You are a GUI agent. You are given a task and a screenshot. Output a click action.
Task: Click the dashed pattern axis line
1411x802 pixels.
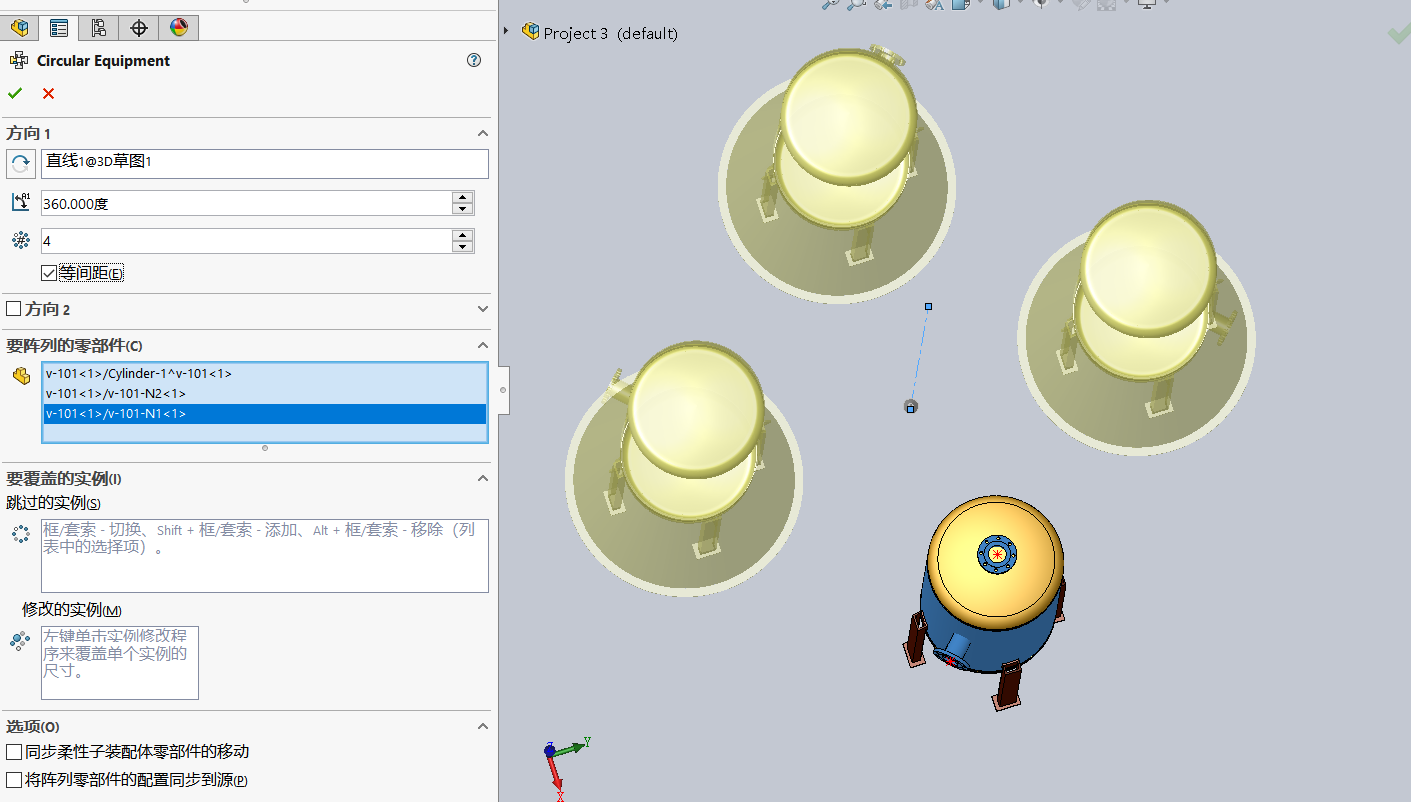[x=919, y=356]
